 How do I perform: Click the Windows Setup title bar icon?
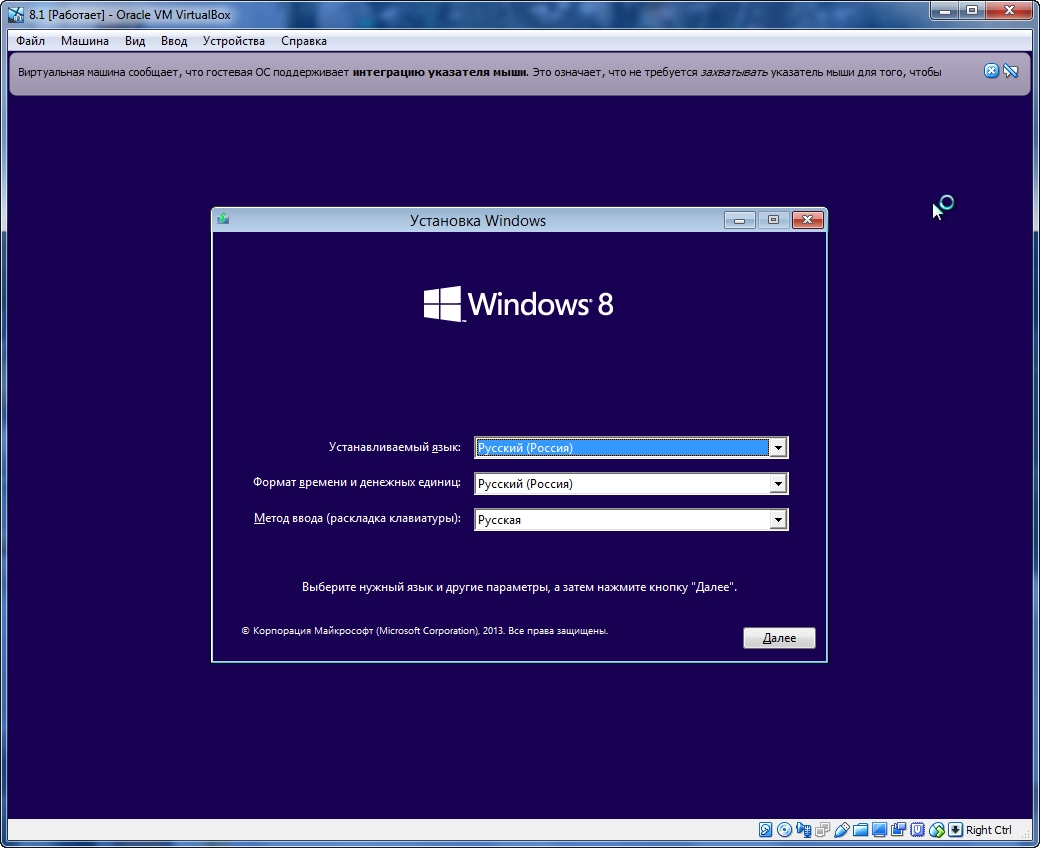tap(224, 219)
